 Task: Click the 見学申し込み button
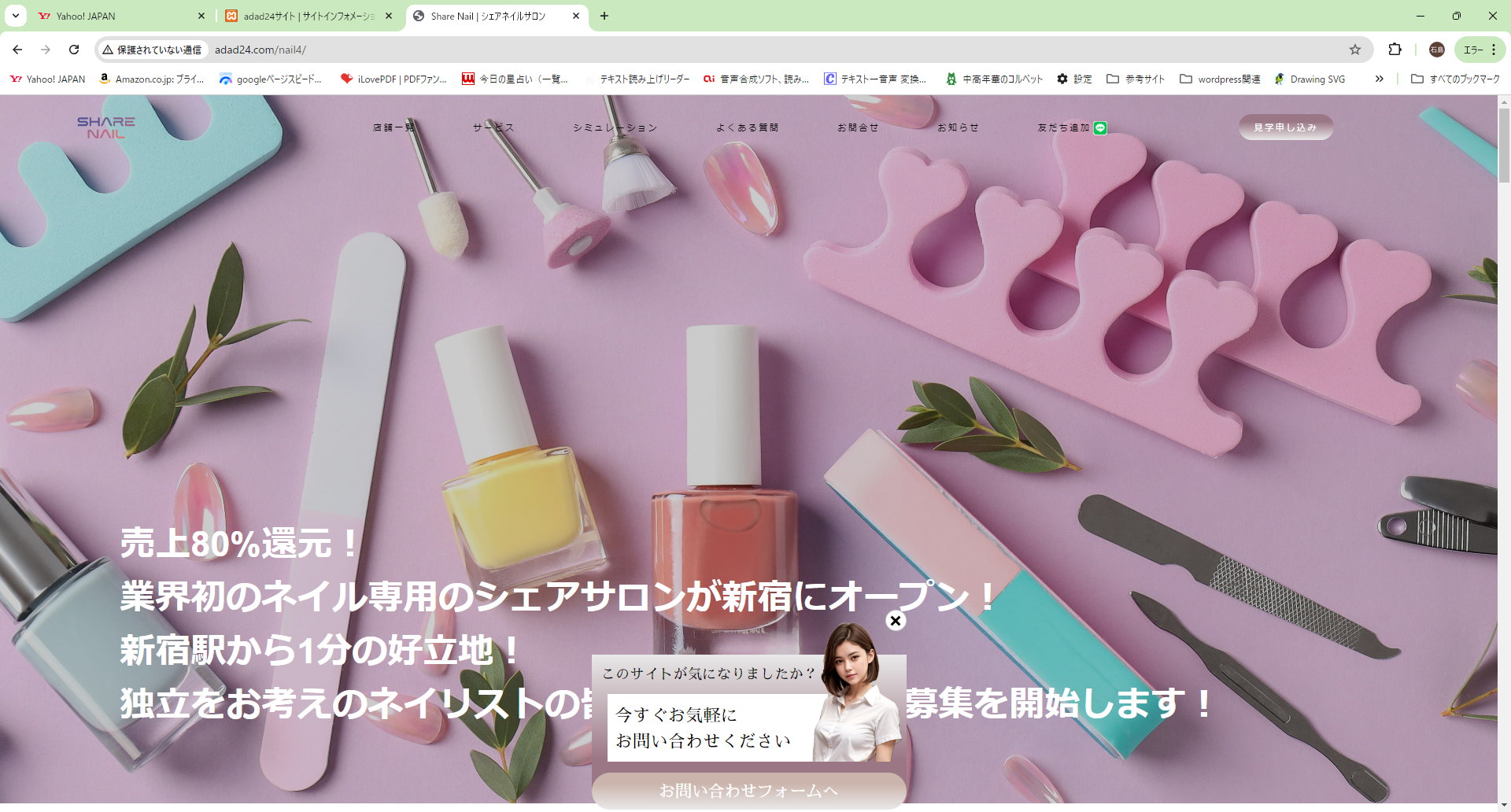(1285, 127)
